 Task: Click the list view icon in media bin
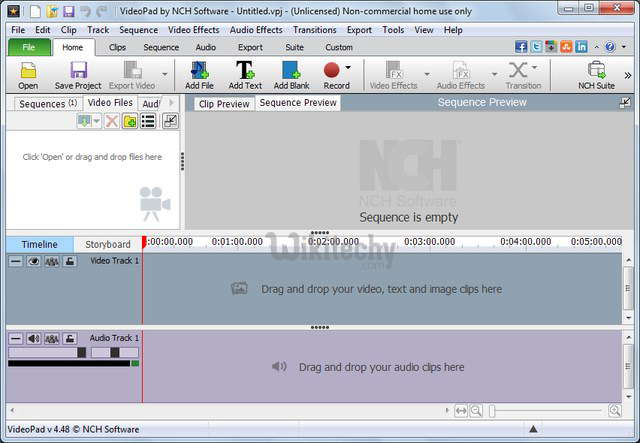pos(148,121)
